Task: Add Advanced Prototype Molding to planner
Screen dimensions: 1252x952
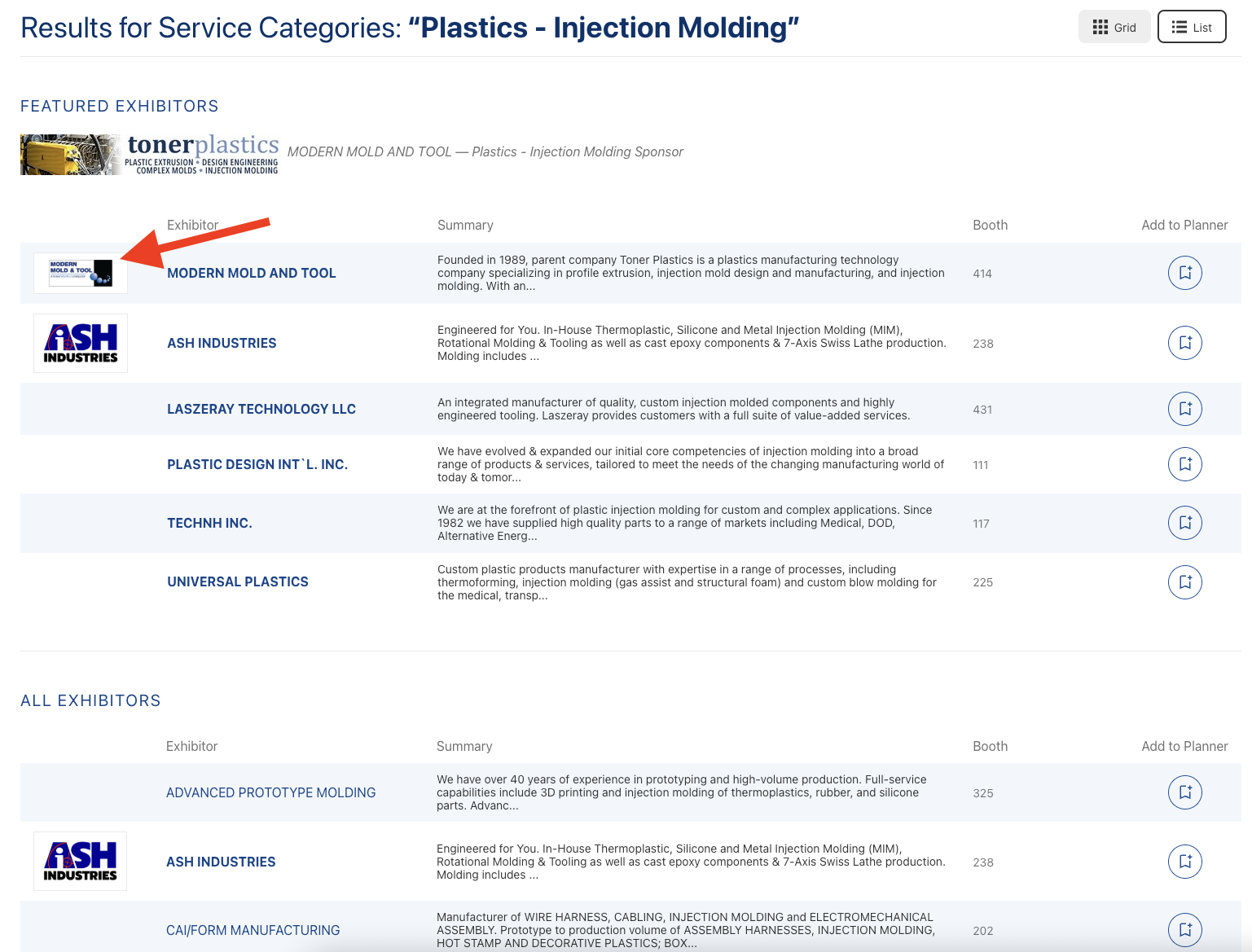Action: pos(1184,792)
